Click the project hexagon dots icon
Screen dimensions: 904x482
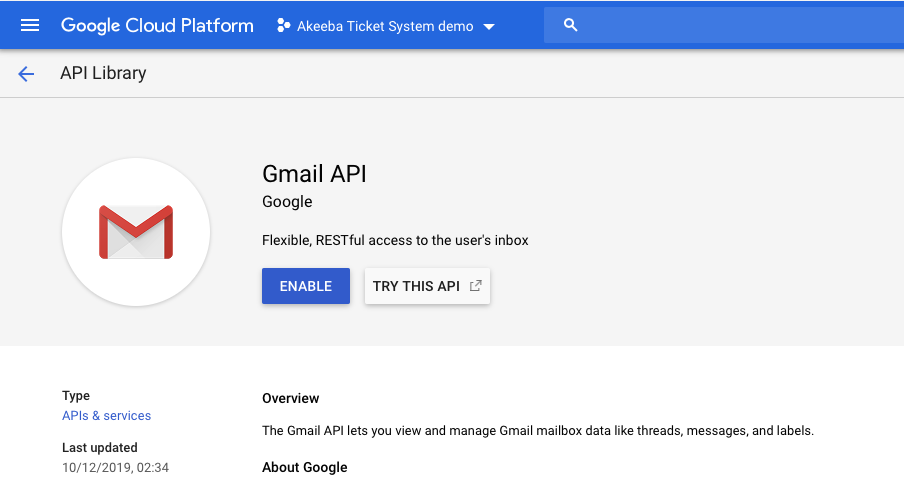[x=284, y=25]
